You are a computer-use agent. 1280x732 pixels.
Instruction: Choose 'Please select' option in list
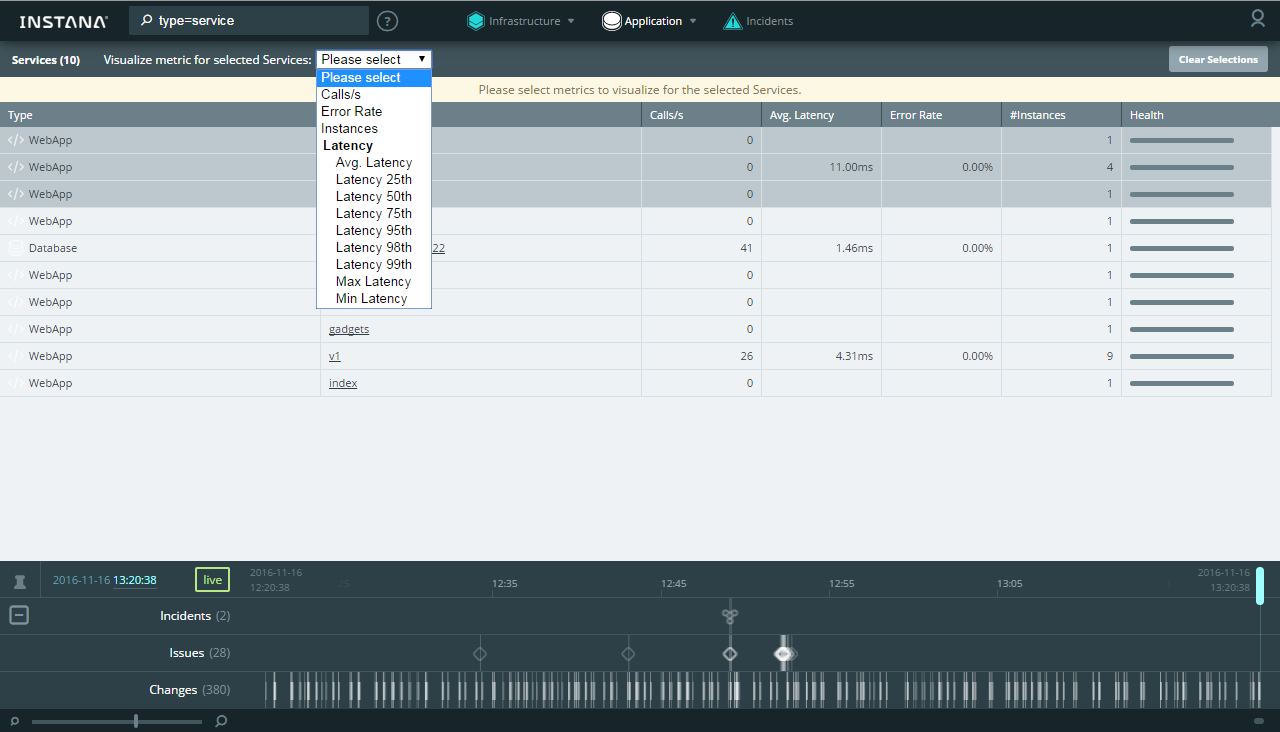374,78
